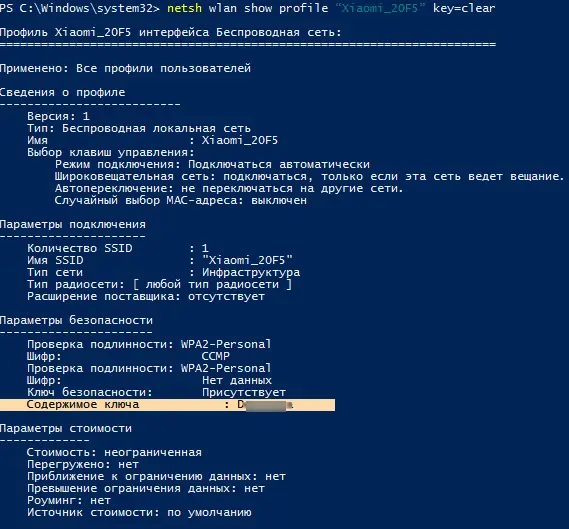Click the 'Шифр:' row with CCMP value
The height and width of the screenshot is (529, 569).
coord(128,356)
